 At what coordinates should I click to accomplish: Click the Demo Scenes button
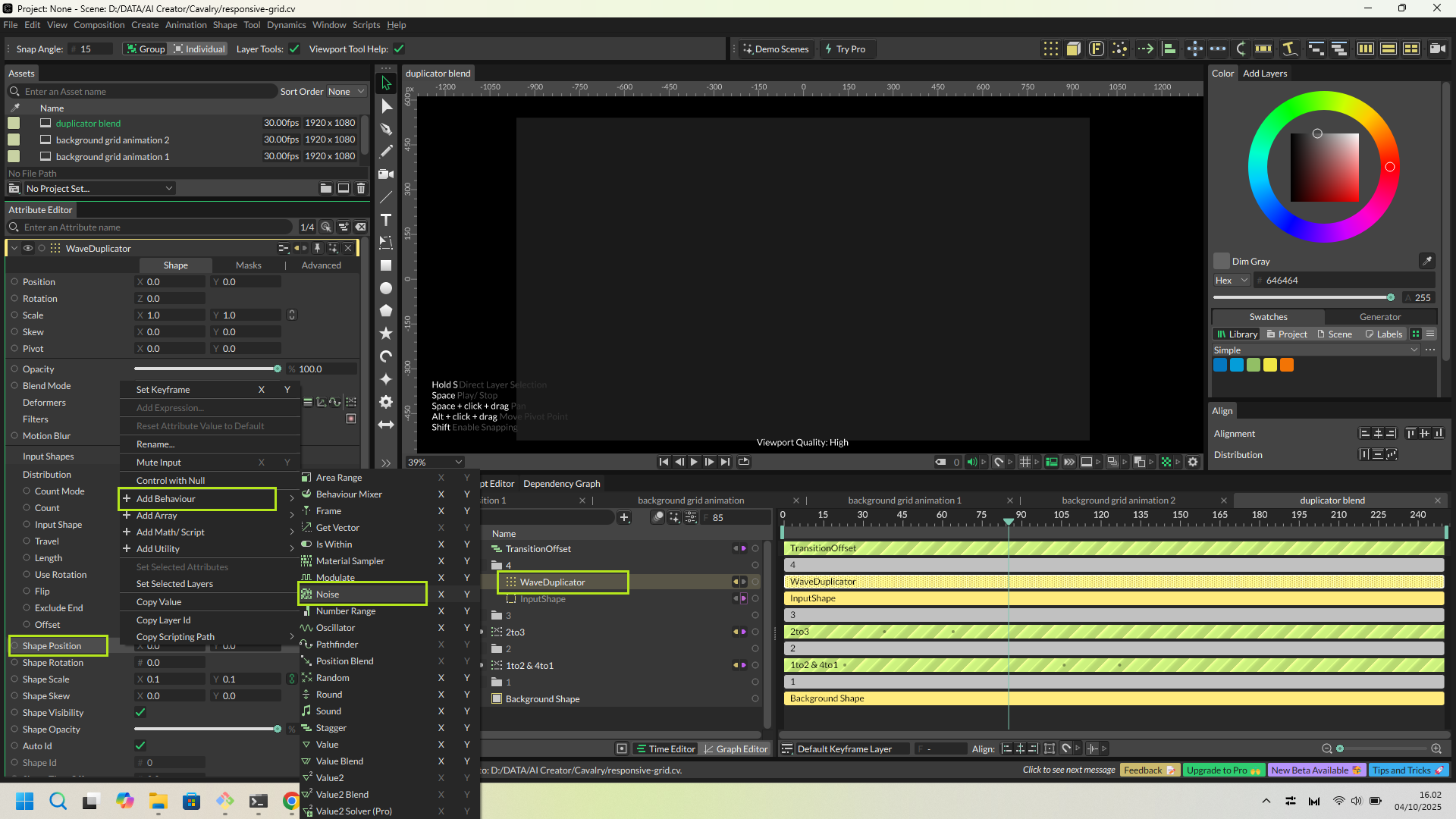(776, 49)
